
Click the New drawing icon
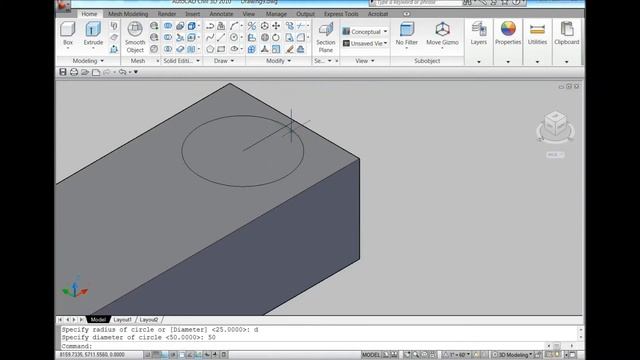96,72
